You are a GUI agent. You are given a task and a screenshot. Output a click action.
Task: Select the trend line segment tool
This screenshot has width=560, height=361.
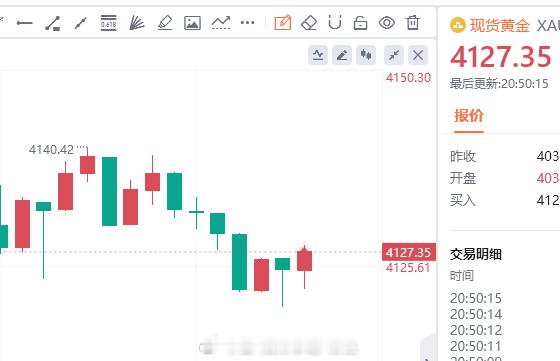52,23
